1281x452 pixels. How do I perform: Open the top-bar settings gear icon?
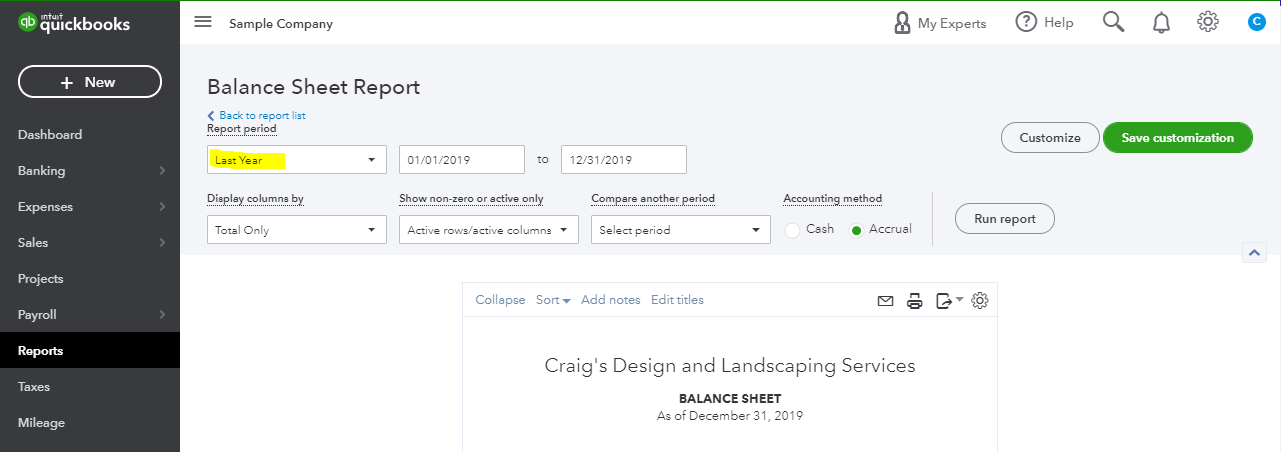(1208, 22)
